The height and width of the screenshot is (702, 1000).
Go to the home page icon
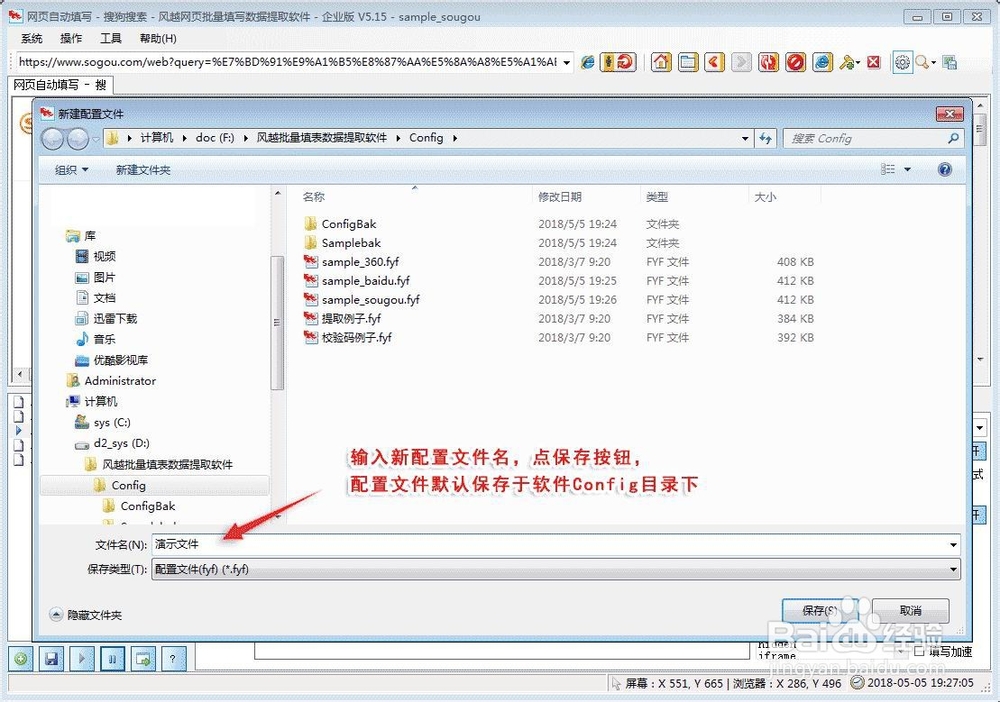[661, 62]
